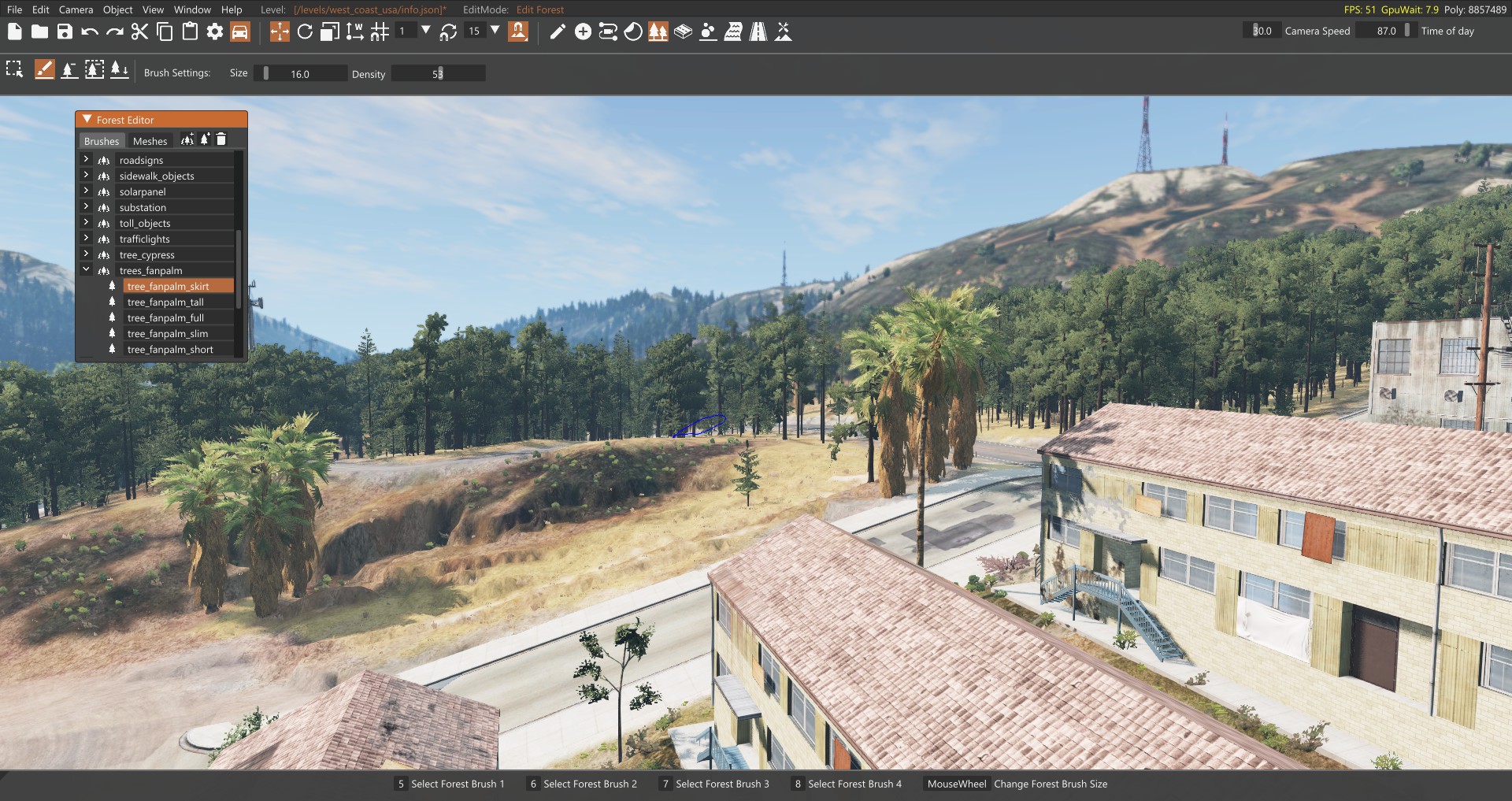The image size is (1512, 801).
Task: Open the river editor wavy icon
Action: (733, 32)
